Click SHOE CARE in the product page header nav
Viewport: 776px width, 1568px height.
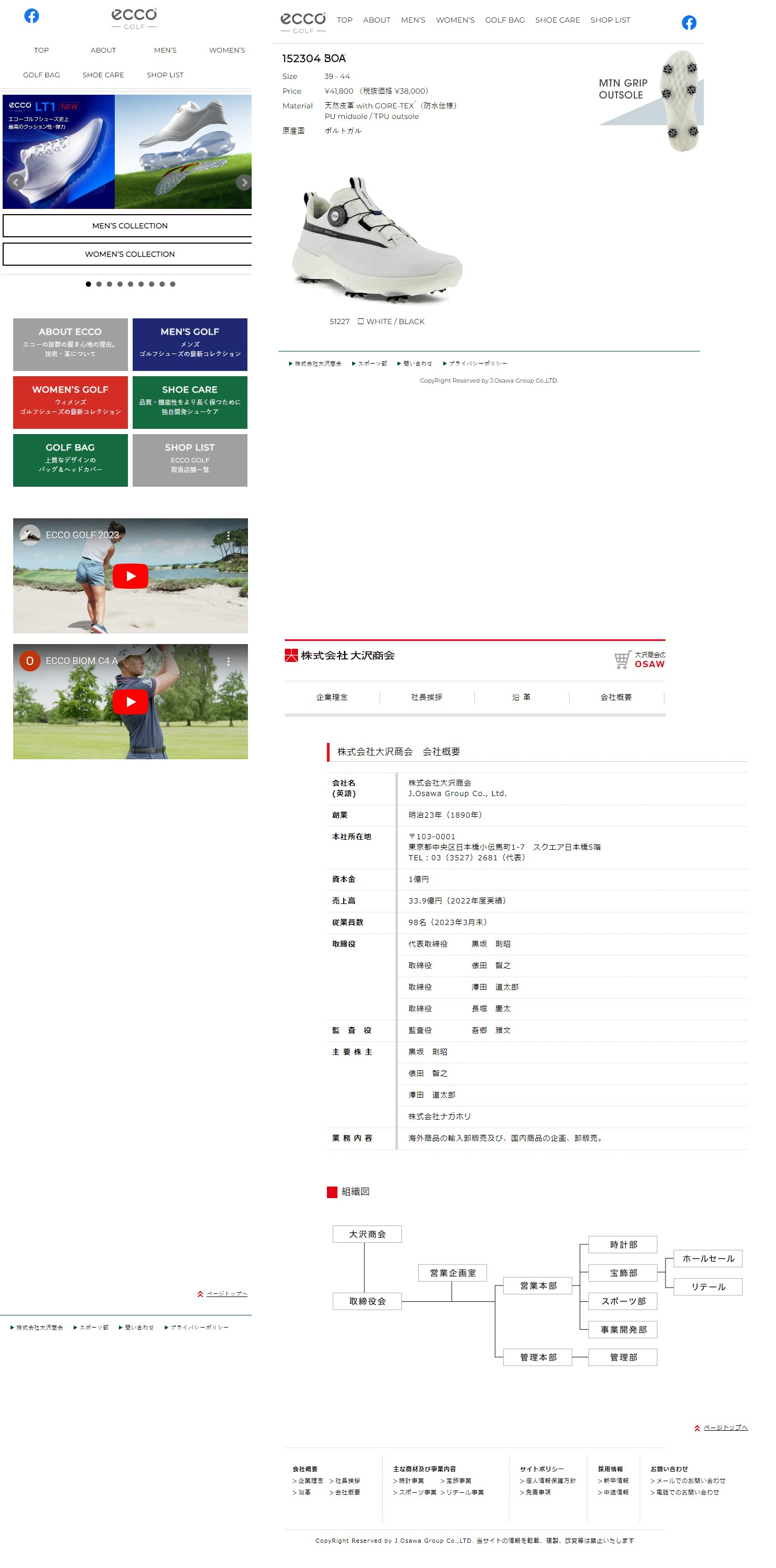(558, 20)
